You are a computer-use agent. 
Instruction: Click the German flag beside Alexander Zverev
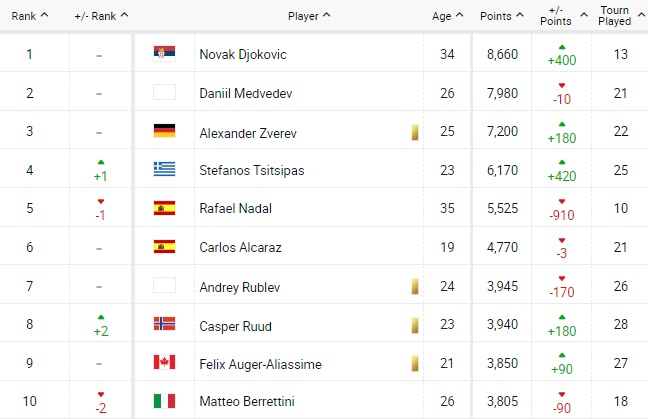[164, 131]
